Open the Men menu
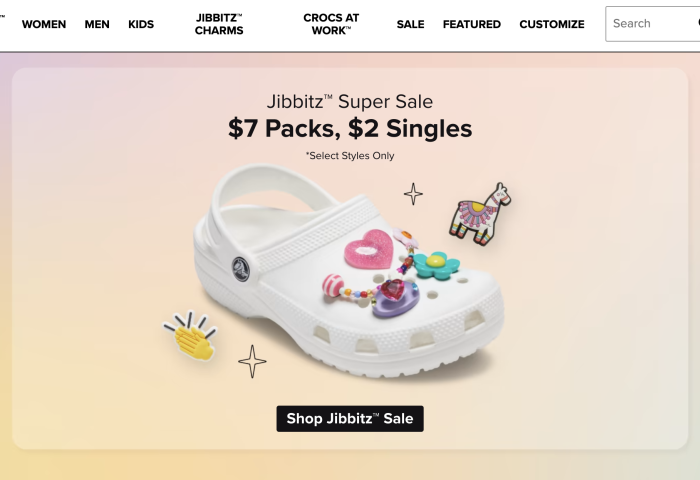 pos(97,24)
